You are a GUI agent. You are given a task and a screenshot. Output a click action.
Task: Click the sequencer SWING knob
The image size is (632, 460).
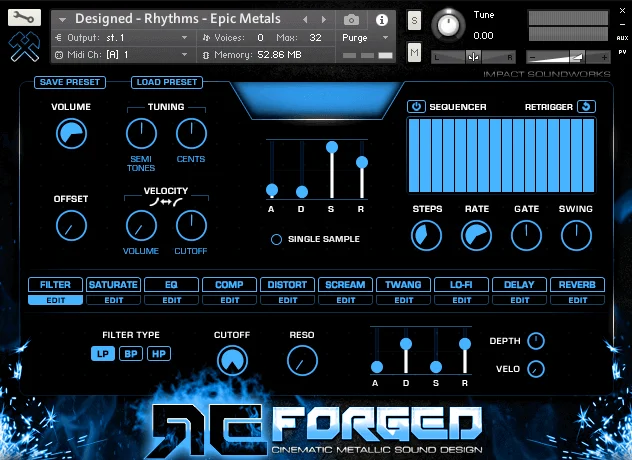[x=576, y=235]
